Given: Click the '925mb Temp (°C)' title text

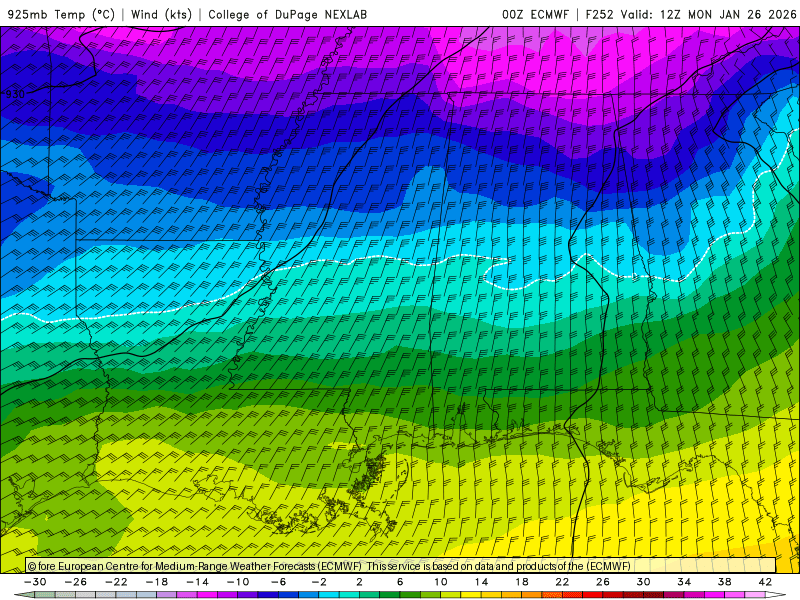Looking at the screenshot, I should point(61,14).
